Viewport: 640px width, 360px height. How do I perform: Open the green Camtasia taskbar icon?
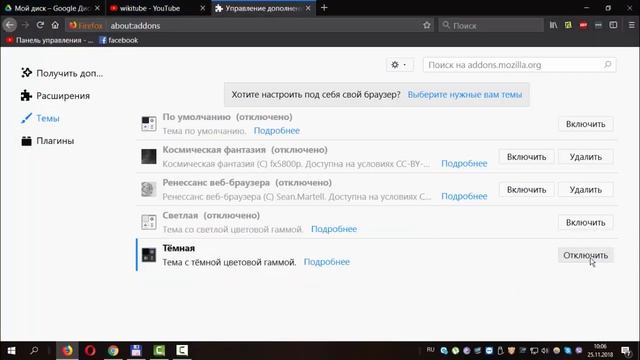pos(159,350)
